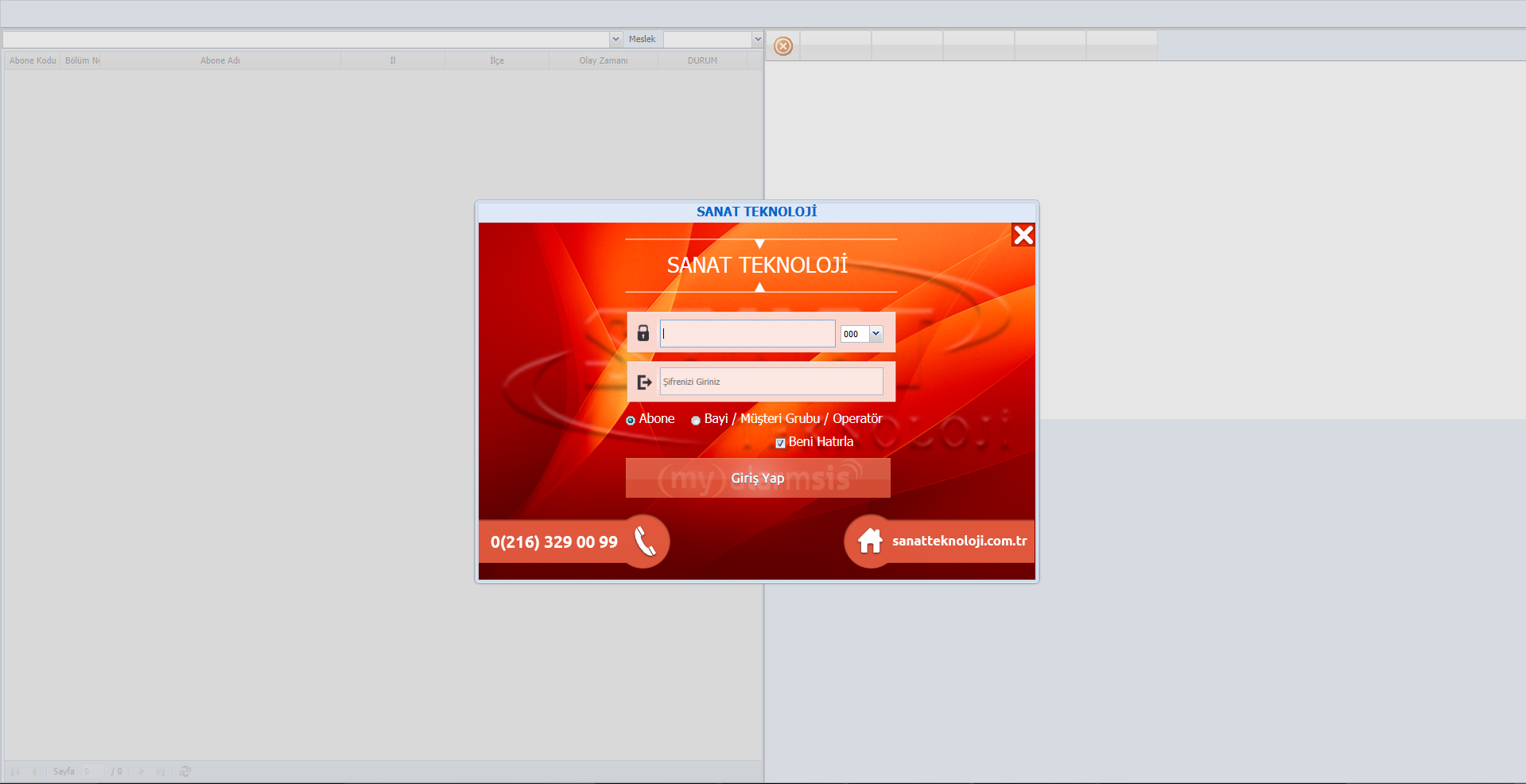Close the SANAT TEKNOLOJİ login dialog
This screenshot has width=1526, height=784.
tap(1023, 235)
